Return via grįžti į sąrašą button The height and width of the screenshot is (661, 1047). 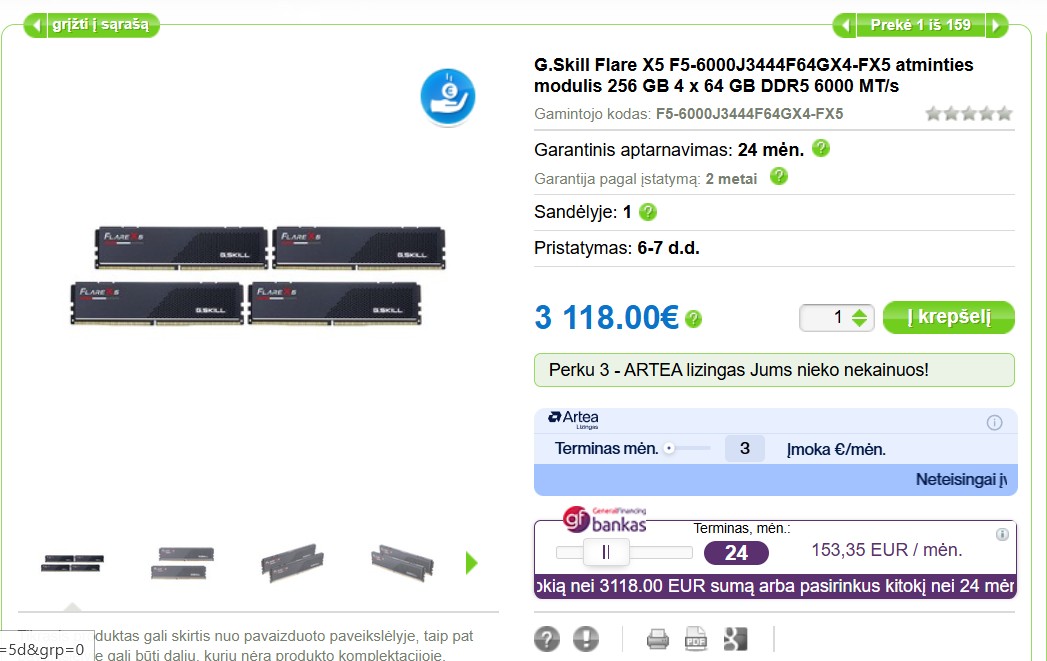point(92,25)
